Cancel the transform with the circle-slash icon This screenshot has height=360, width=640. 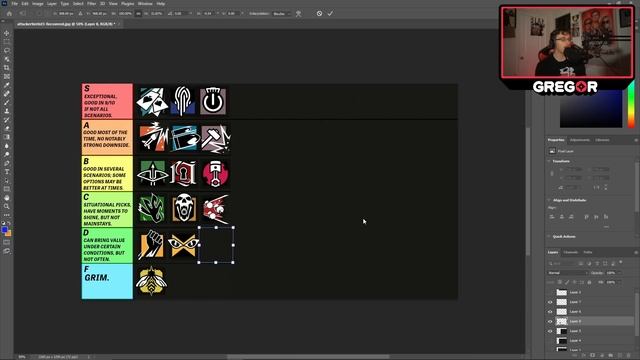pos(319,13)
